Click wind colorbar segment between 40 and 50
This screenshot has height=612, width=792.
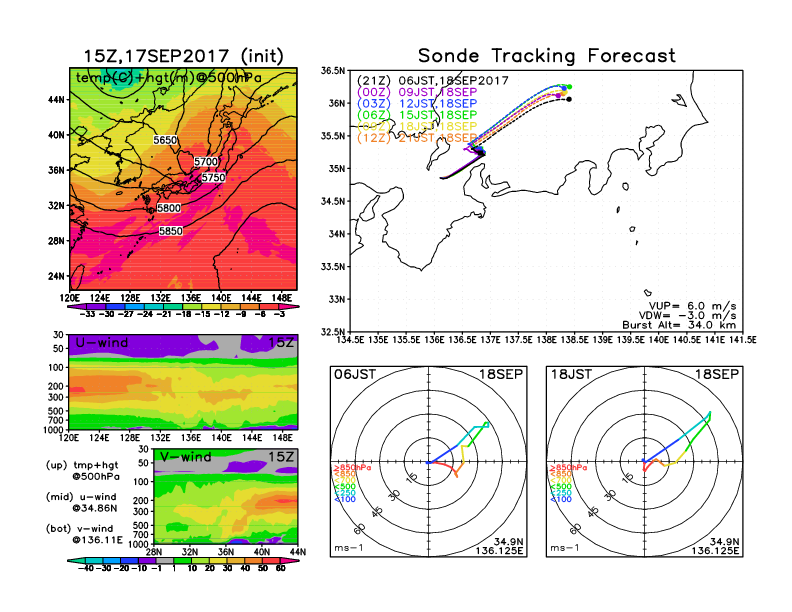[254, 560]
